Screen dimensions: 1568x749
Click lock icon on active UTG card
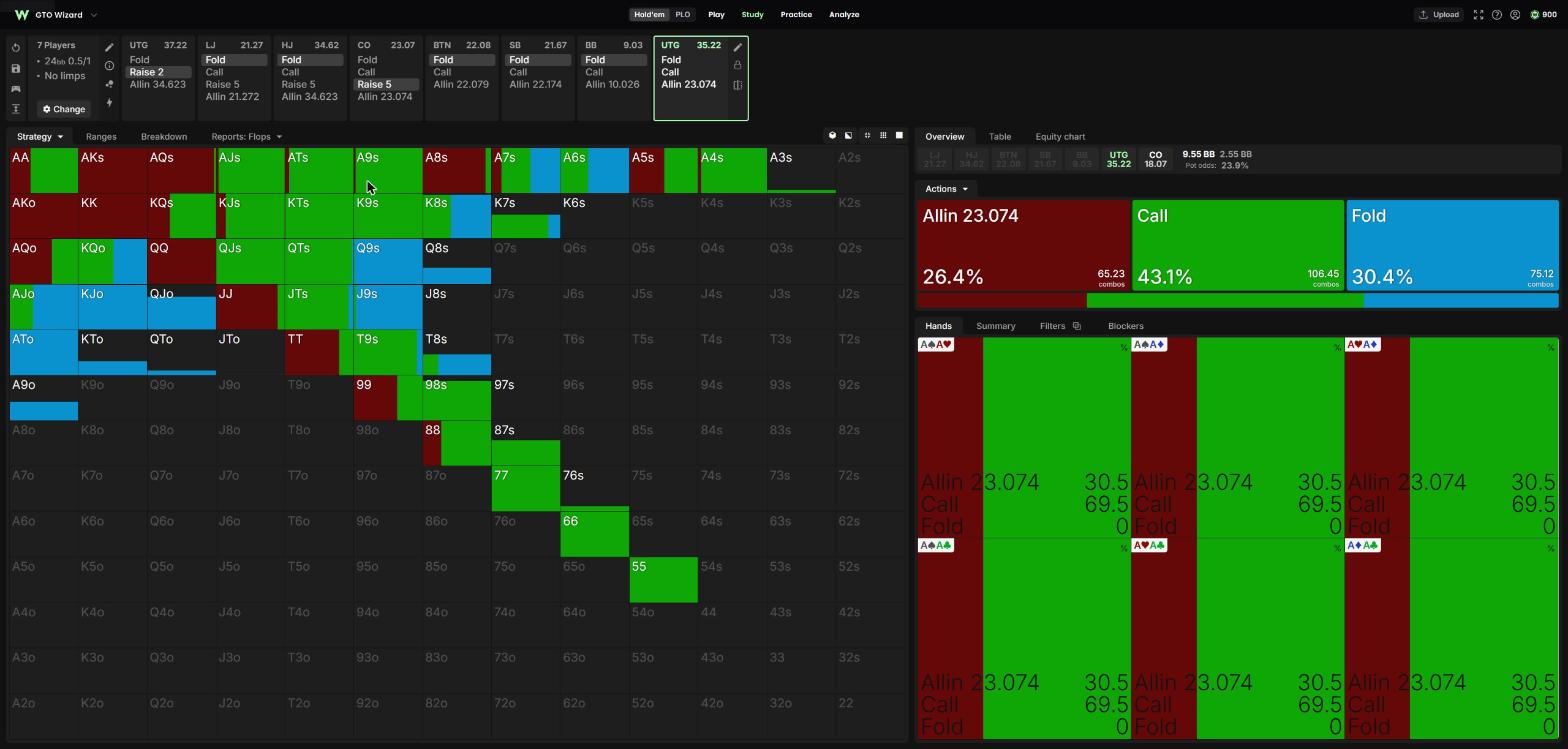[x=738, y=65]
